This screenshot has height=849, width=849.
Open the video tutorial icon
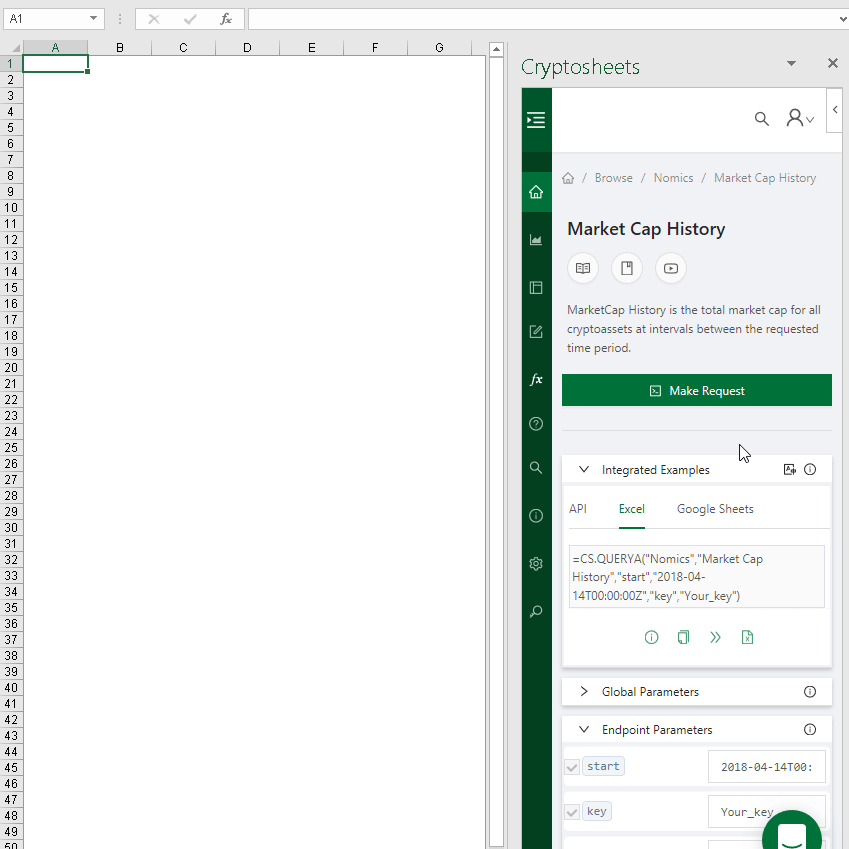670,268
